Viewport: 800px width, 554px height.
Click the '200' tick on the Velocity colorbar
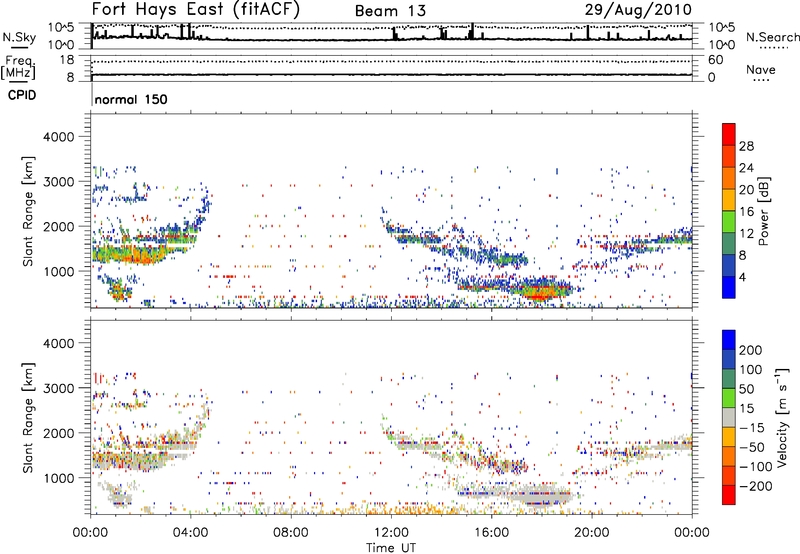click(751, 350)
